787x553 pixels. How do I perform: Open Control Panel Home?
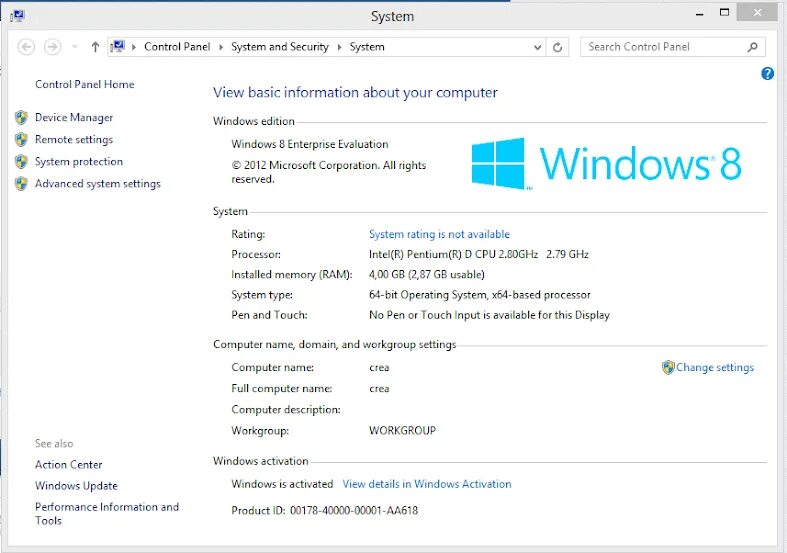[x=84, y=84]
